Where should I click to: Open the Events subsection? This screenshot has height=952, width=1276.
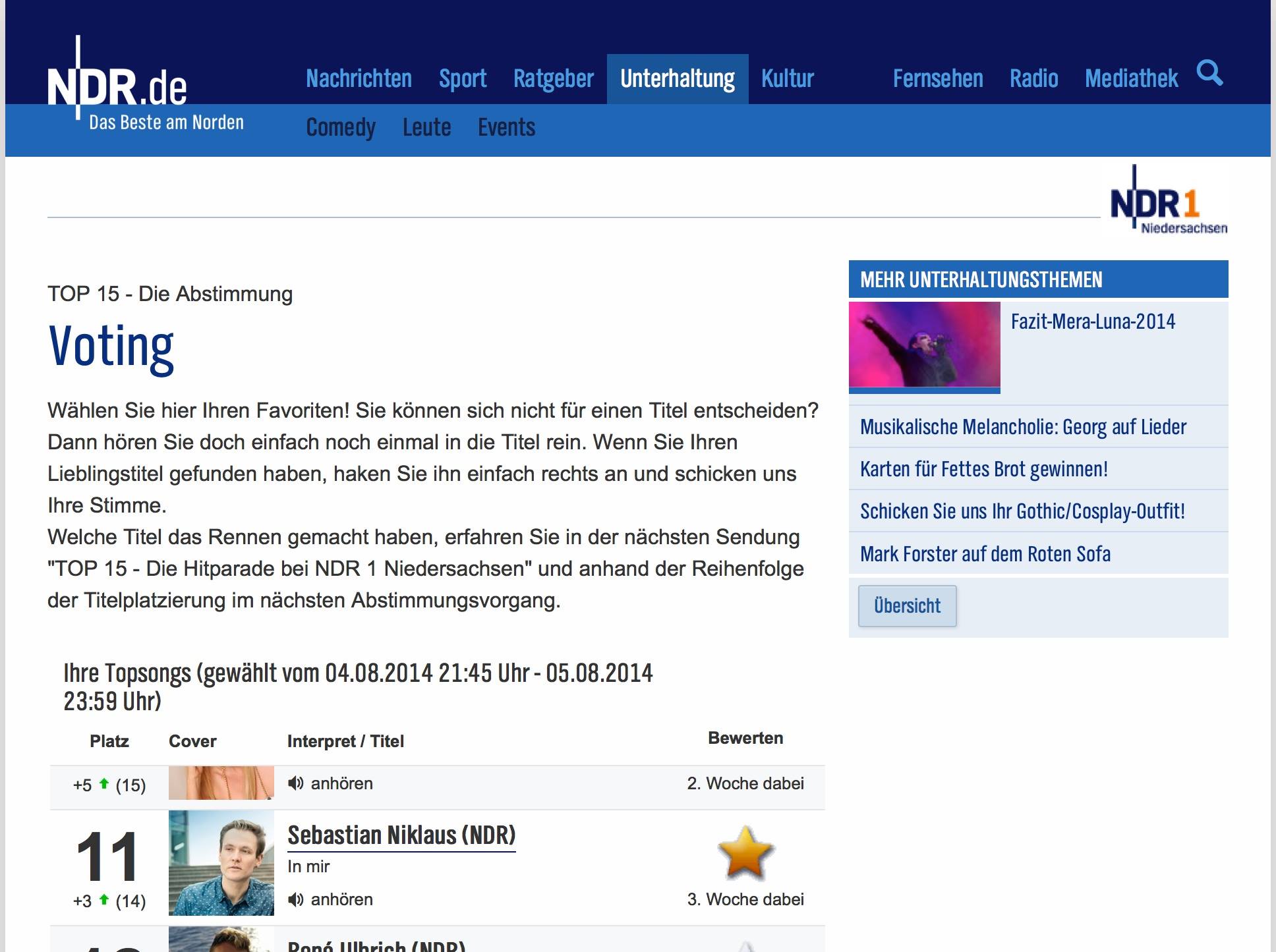point(506,127)
